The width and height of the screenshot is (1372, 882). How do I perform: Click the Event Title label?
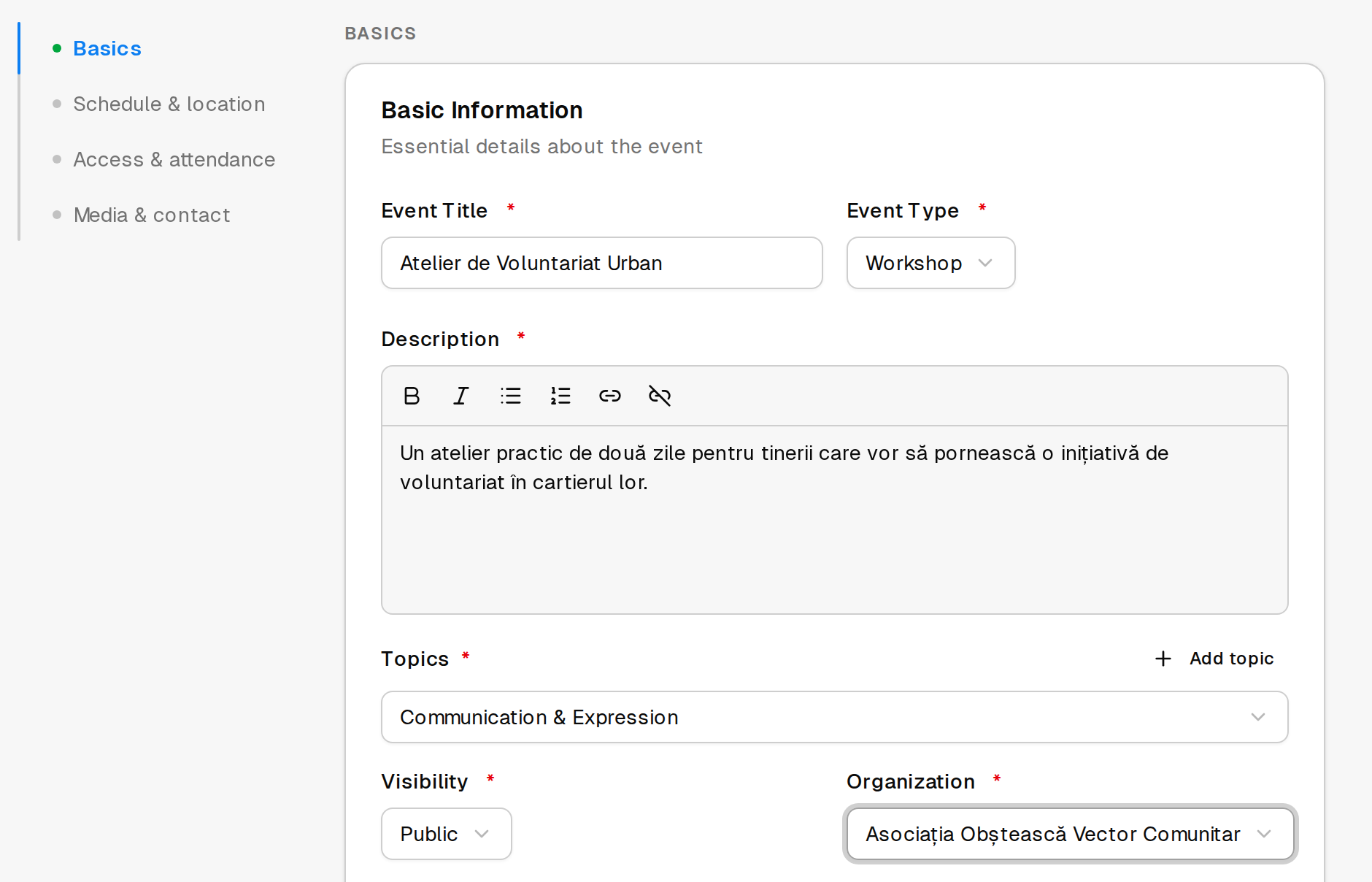pyautogui.click(x=434, y=210)
